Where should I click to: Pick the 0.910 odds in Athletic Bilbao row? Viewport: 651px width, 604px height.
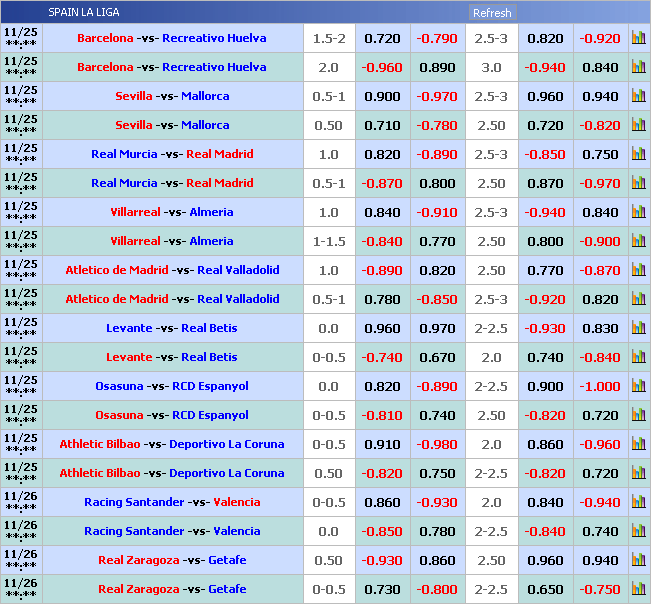(x=382, y=444)
